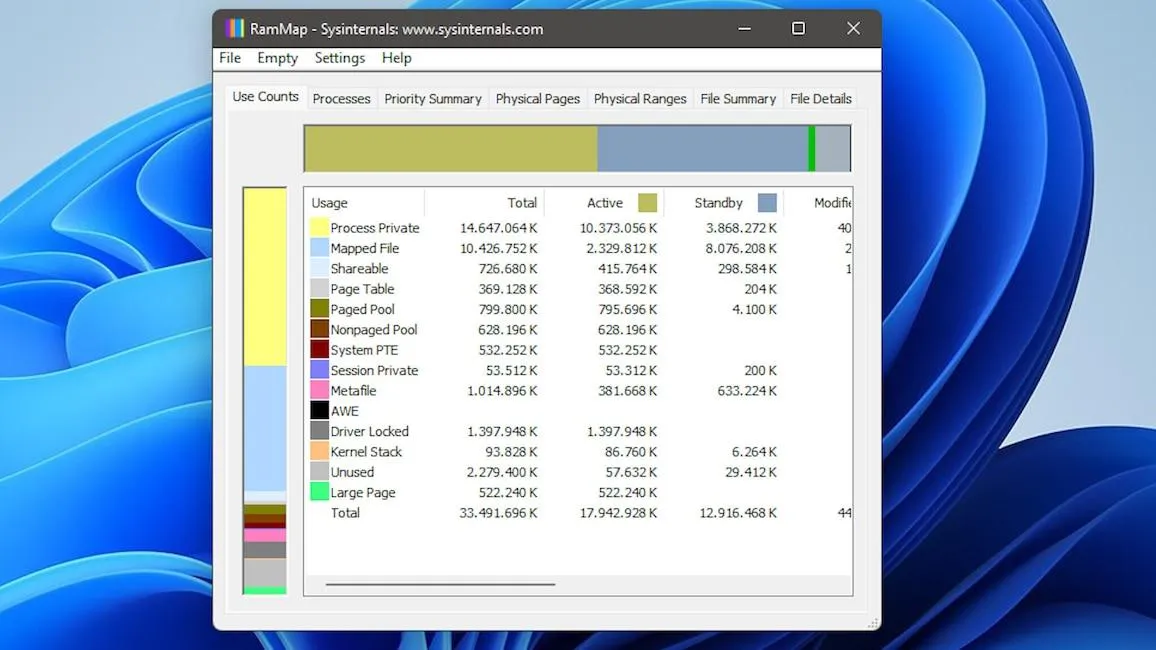Select the Driver Locked row
The image size is (1156, 650).
pos(578,431)
